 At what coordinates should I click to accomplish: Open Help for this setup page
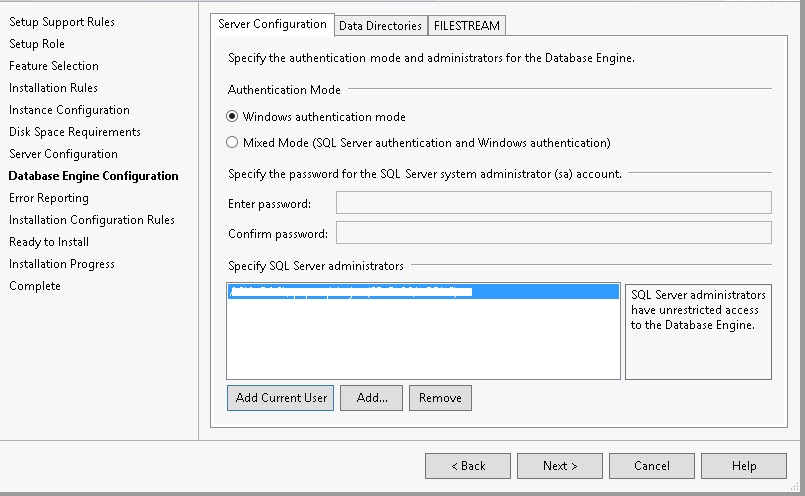click(x=744, y=466)
